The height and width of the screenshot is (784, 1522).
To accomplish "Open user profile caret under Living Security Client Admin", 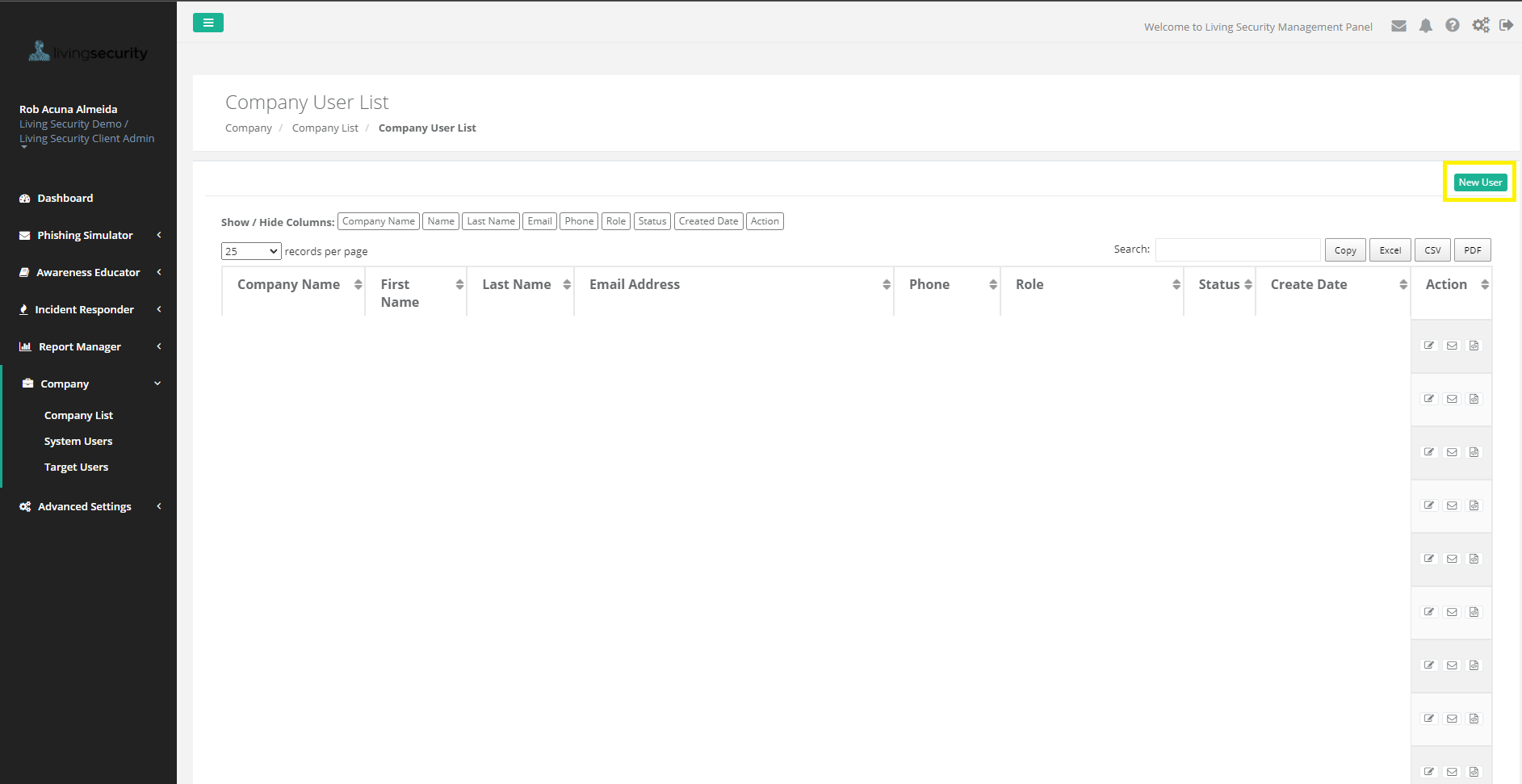I will point(23,148).
